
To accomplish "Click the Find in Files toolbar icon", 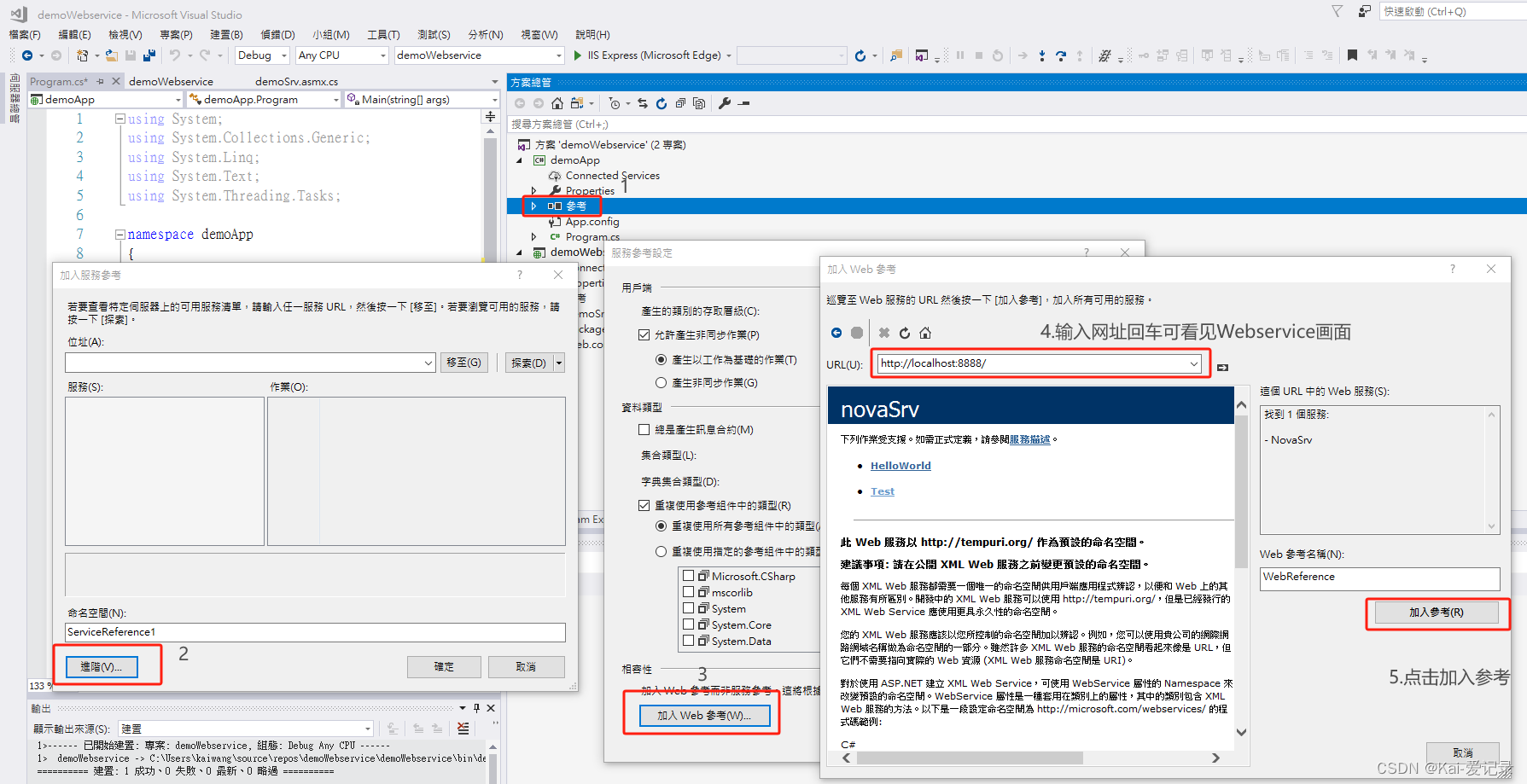I will [x=895, y=55].
